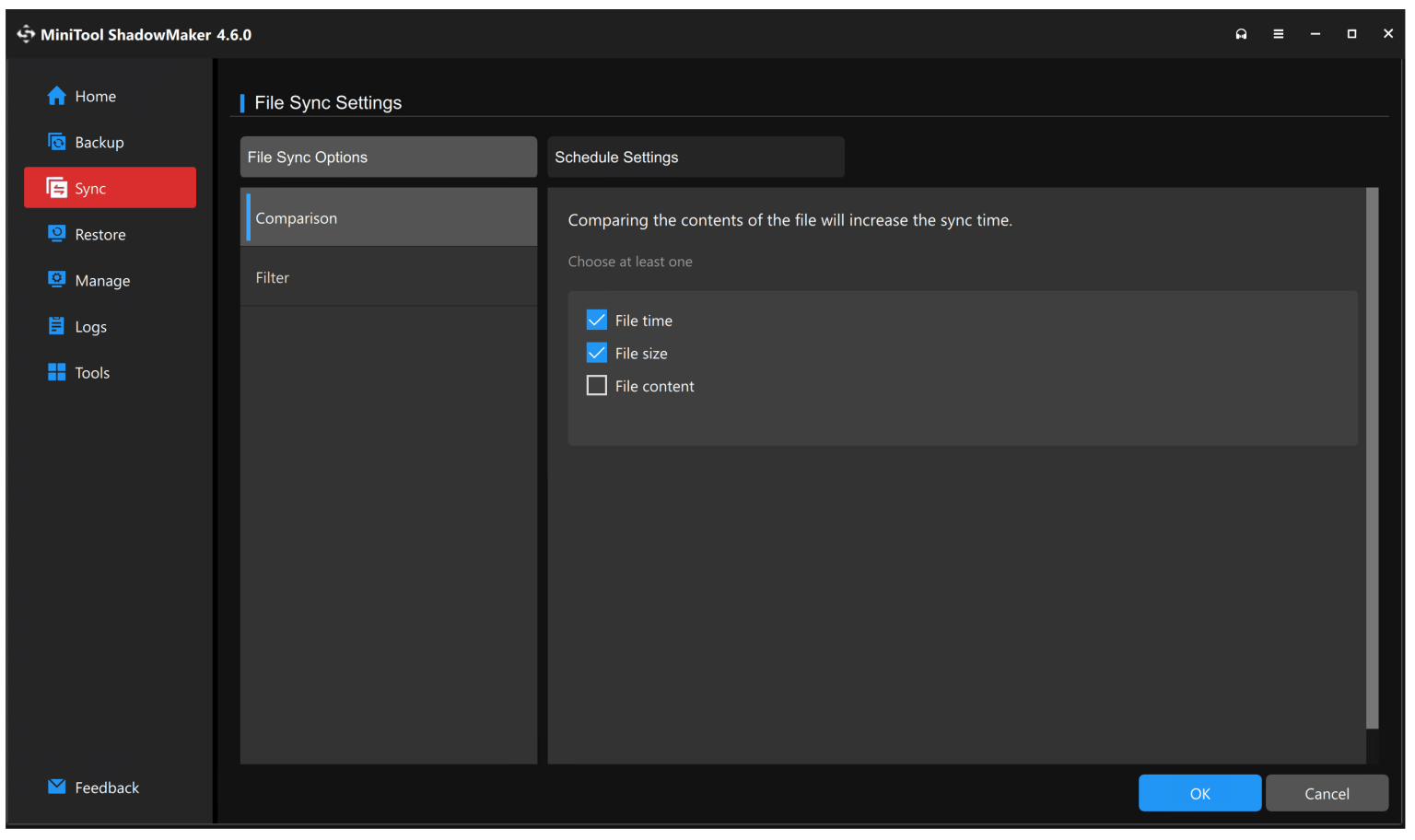Image resolution: width=1415 pixels, height=840 pixels.
Task: Maximize the ShadowMaker window
Action: pyautogui.click(x=1351, y=34)
